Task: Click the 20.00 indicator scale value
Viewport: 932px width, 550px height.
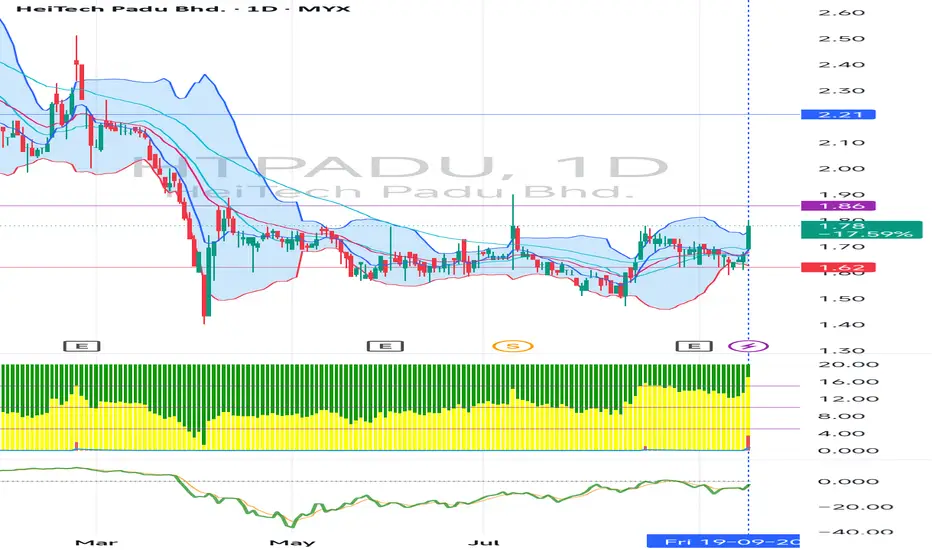Action: tap(848, 364)
